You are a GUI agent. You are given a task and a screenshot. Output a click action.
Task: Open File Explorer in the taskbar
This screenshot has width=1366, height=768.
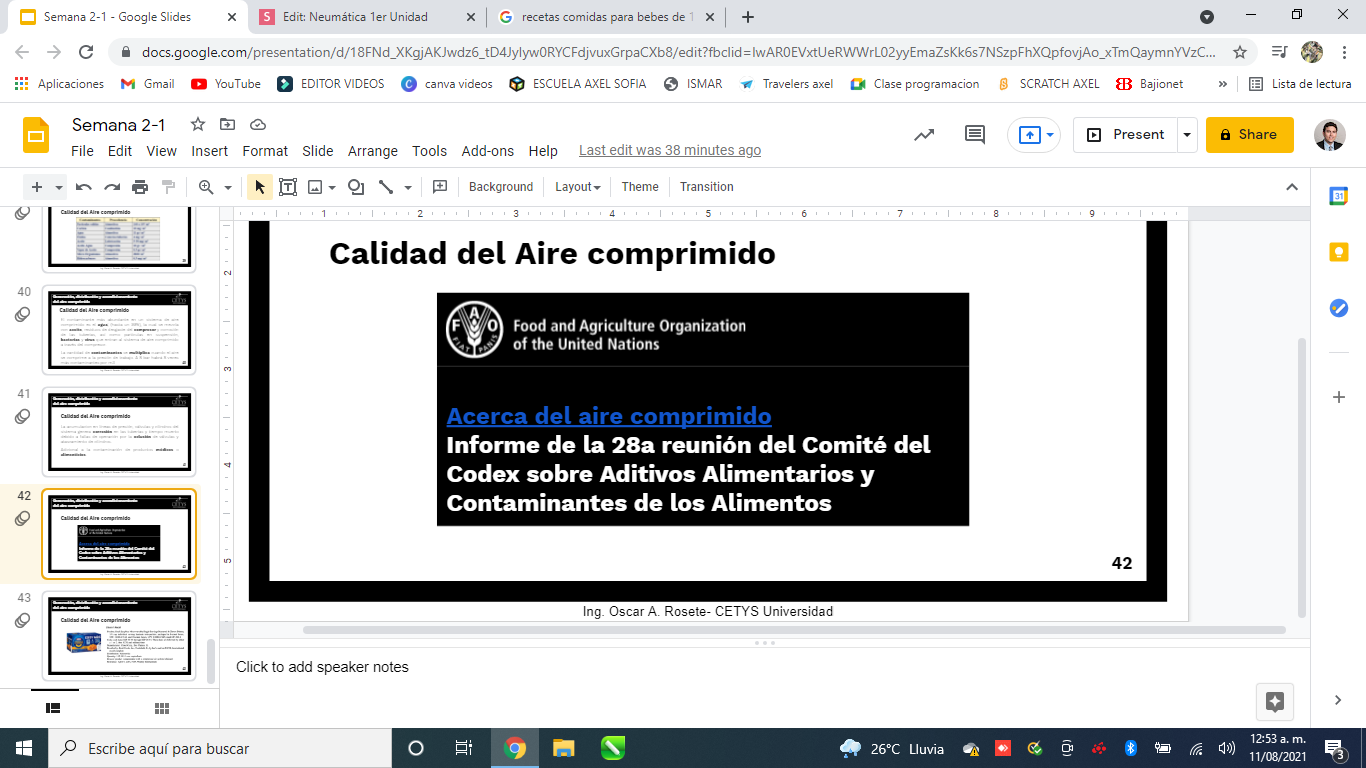(x=564, y=748)
